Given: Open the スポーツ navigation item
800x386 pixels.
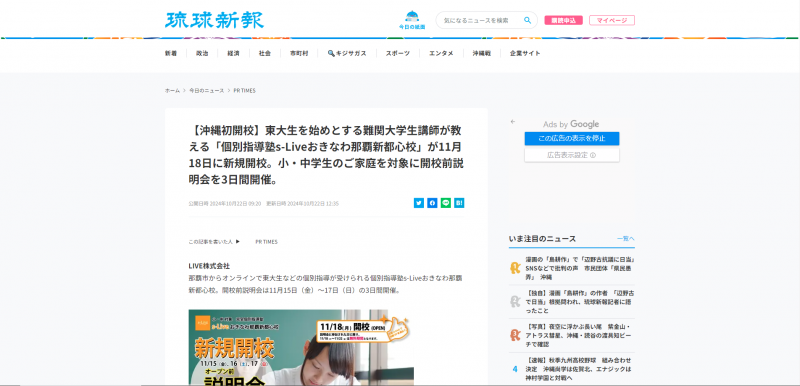Looking at the screenshot, I should [x=397, y=53].
